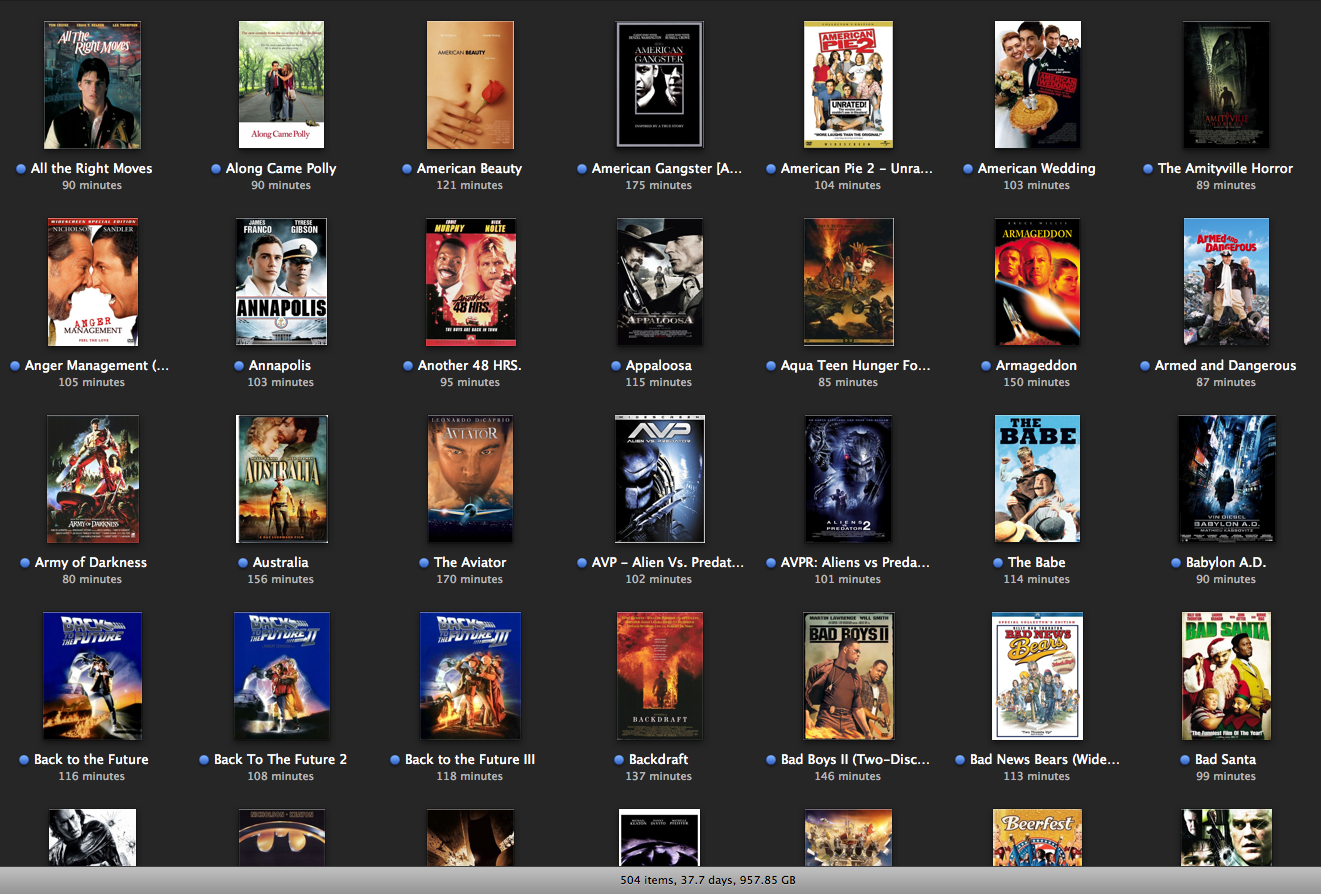Select the Along Came Polly poster
The image size is (1321, 894).
click(281, 85)
